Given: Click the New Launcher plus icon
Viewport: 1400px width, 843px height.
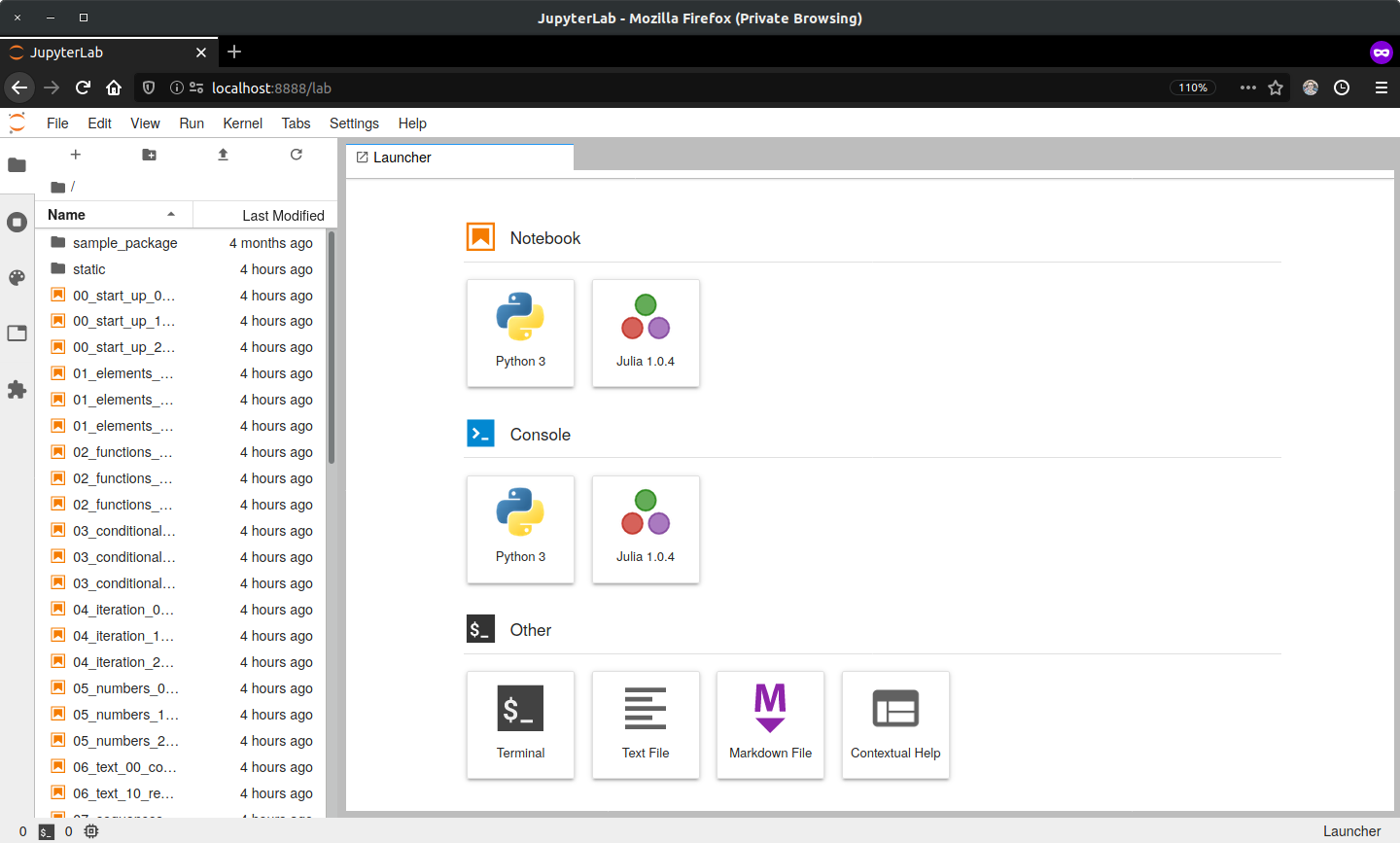Looking at the screenshot, I should (76, 155).
